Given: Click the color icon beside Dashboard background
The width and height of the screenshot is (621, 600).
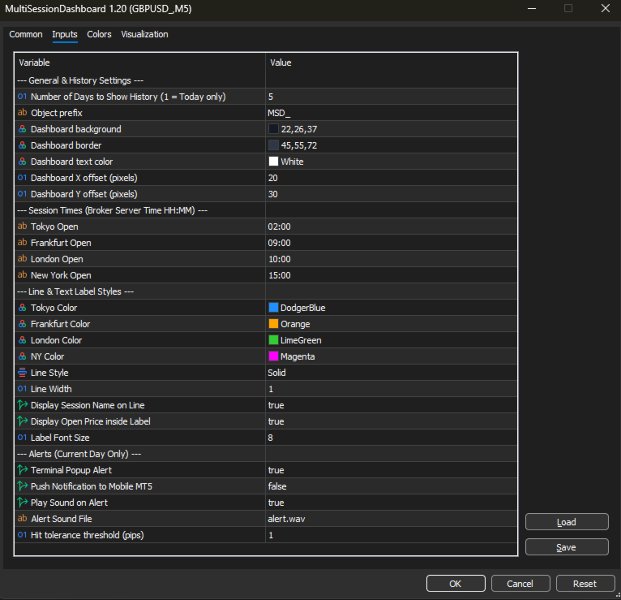Looking at the screenshot, I should pos(22,129).
